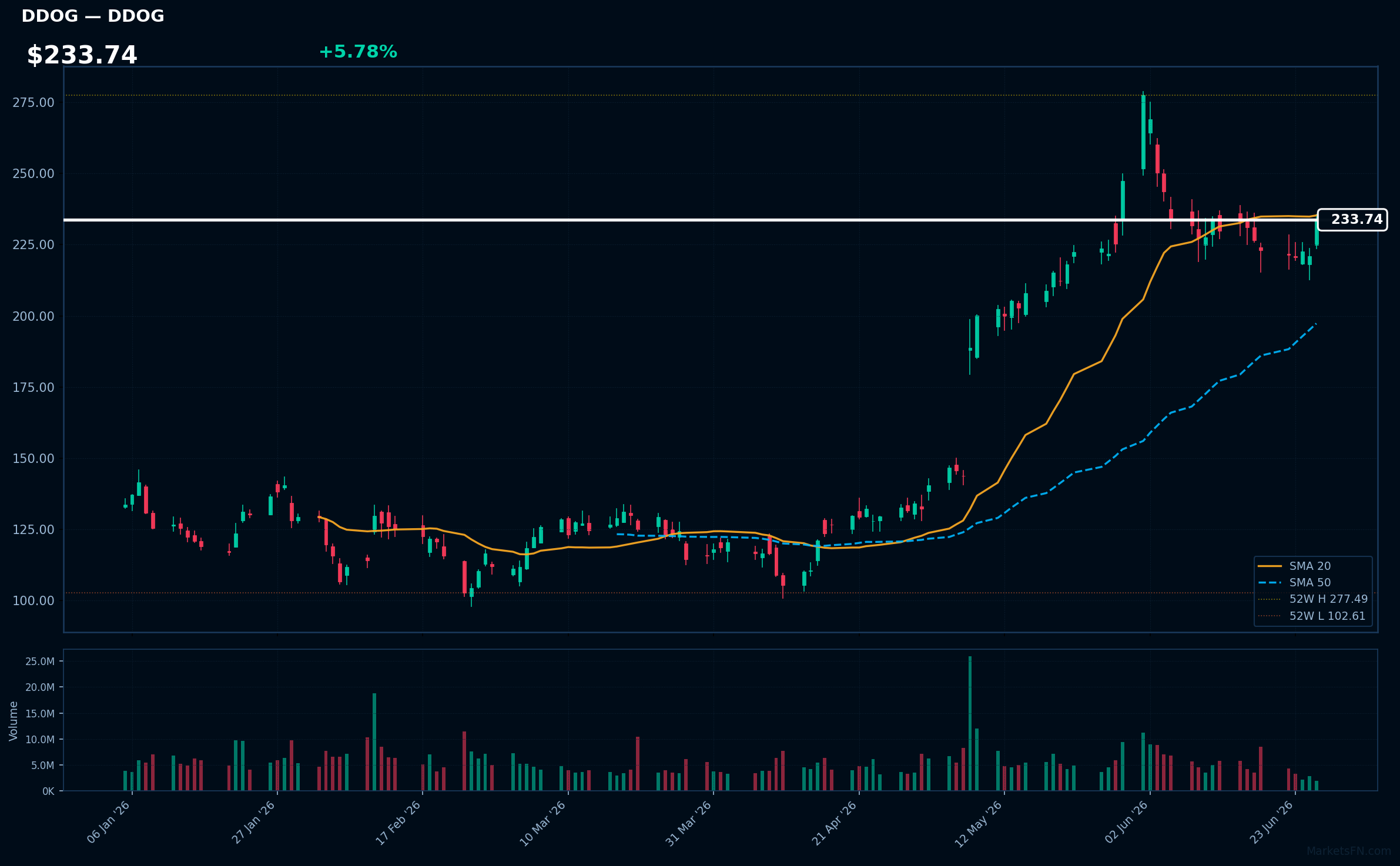1400x866 pixels.
Task: Click the 06 Jan '26 date label
Action: coord(109,822)
